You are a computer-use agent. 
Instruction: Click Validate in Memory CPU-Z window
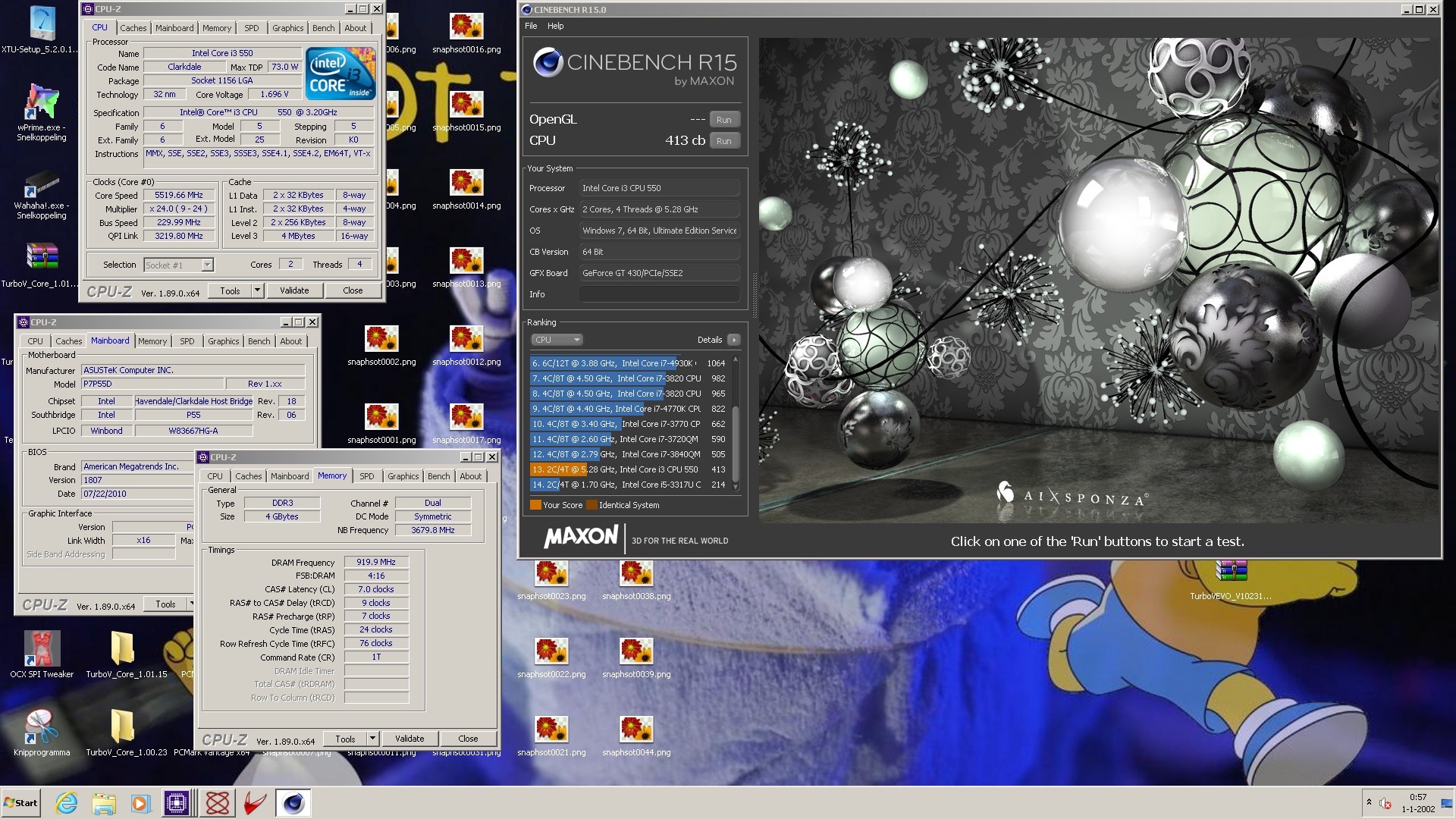coord(409,739)
